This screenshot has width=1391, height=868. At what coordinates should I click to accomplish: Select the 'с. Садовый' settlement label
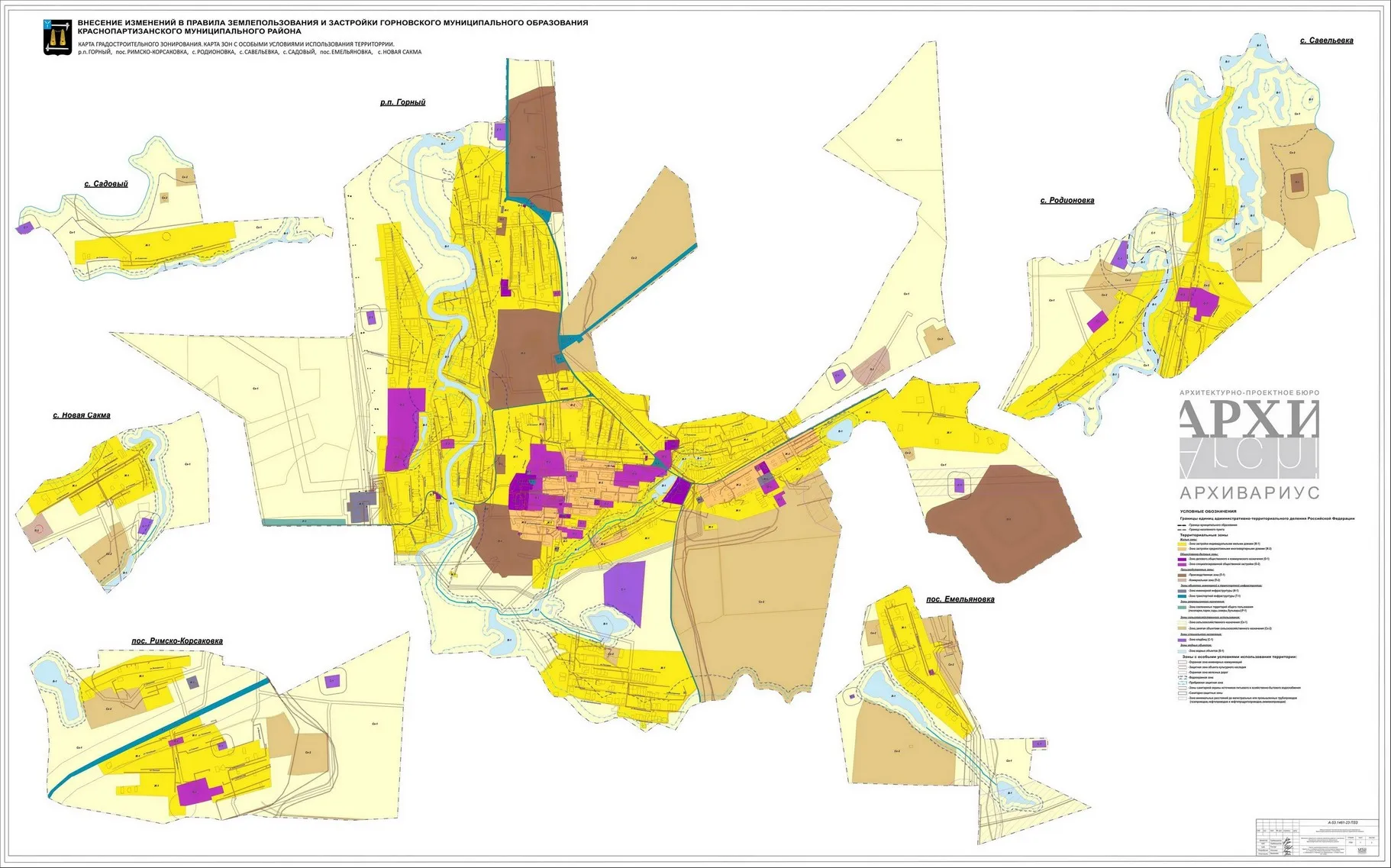pos(106,184)
